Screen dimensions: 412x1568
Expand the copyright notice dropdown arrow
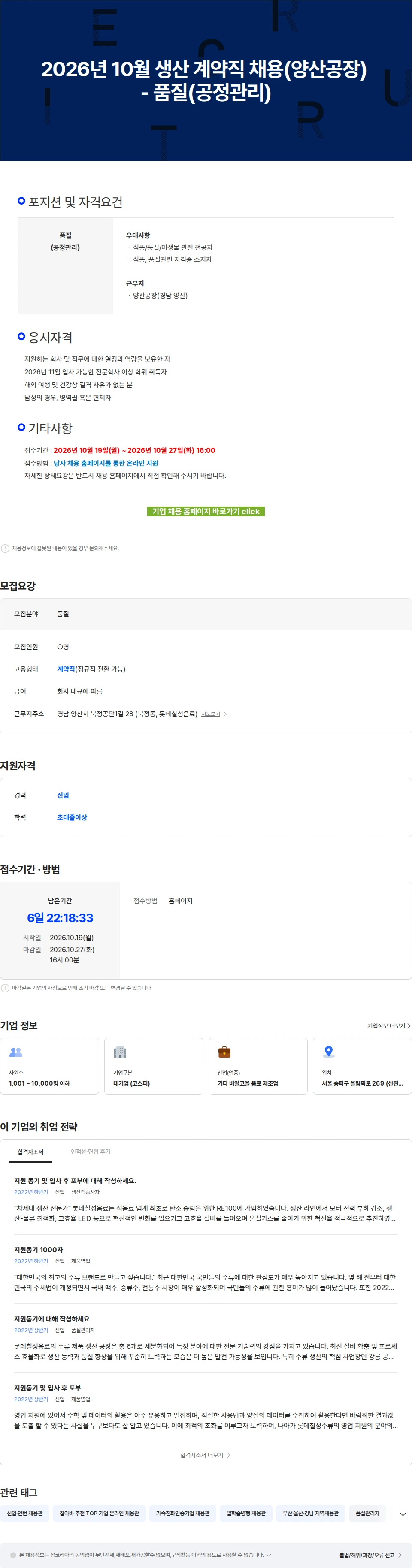pos(269,1555)
